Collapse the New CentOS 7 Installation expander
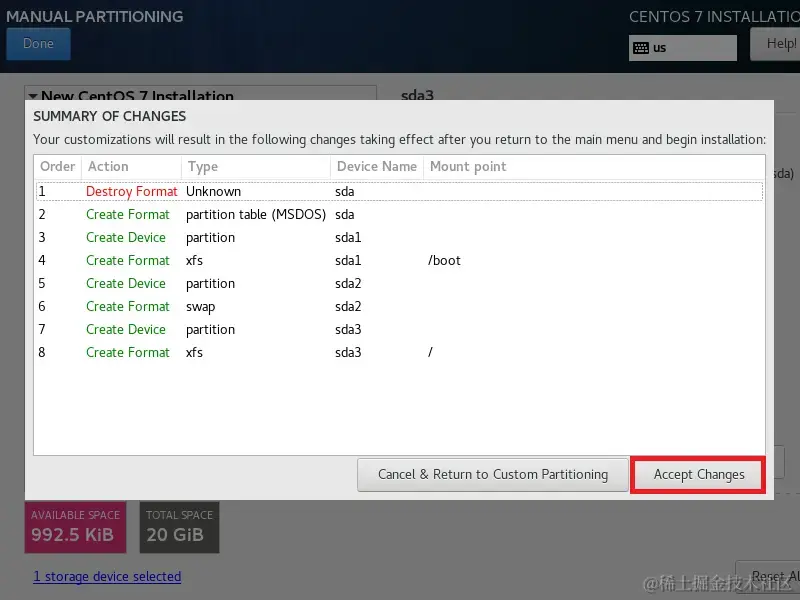 pyautogui.click(x=33, y=95)
